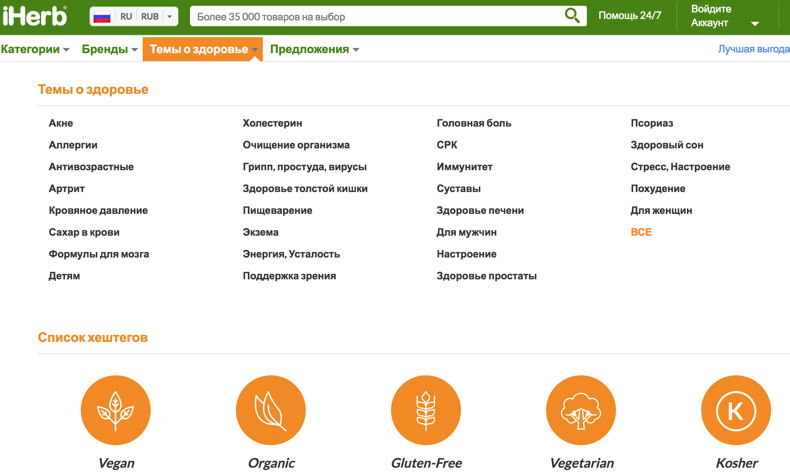Viewport: 790px width, 475px height.
Task: Select the Kosher K icon
Action: pos(736,410)
